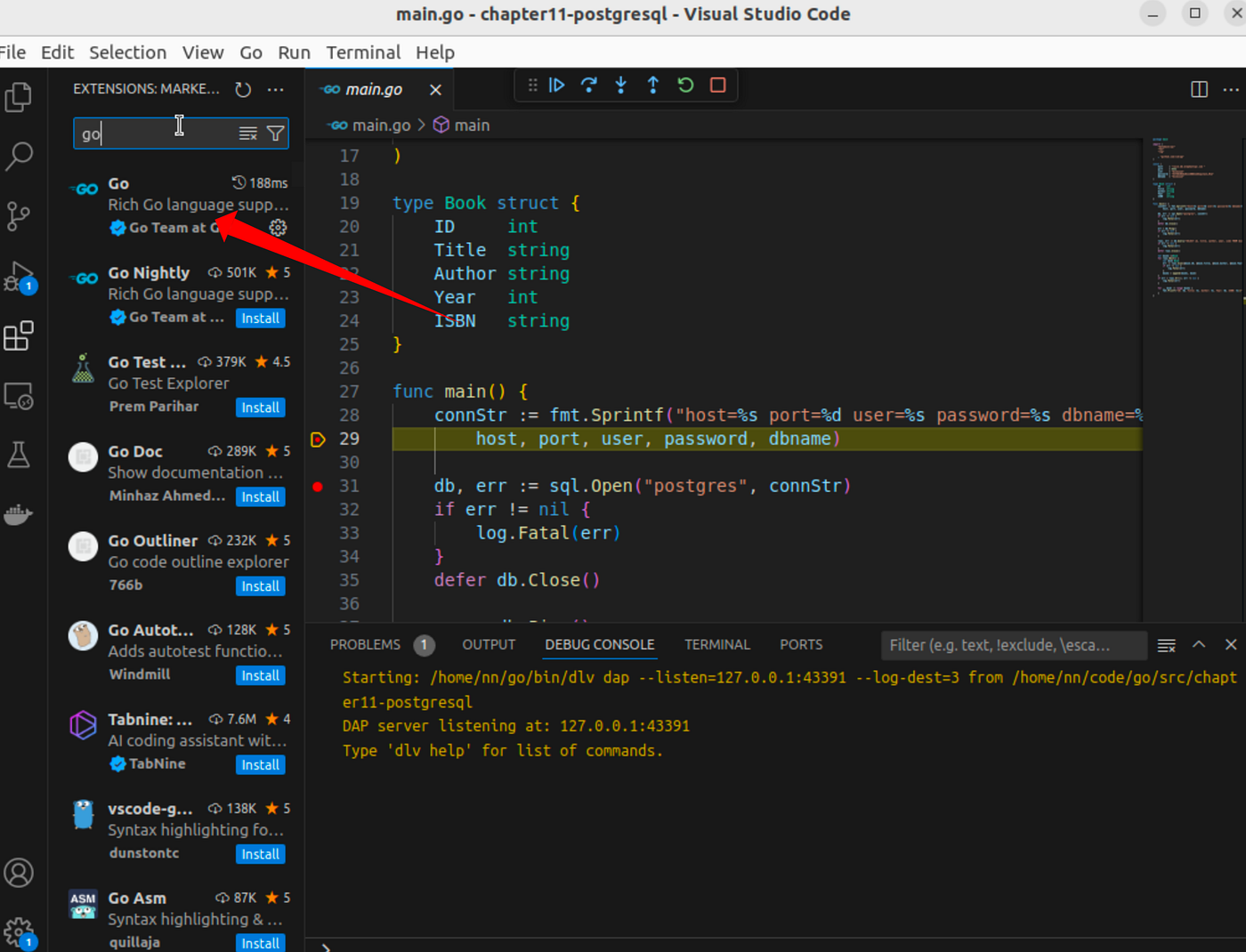The height and width of the screenshot is (952, 1246).
Task: Open the extensions filter menu
Action: [276, 133]
